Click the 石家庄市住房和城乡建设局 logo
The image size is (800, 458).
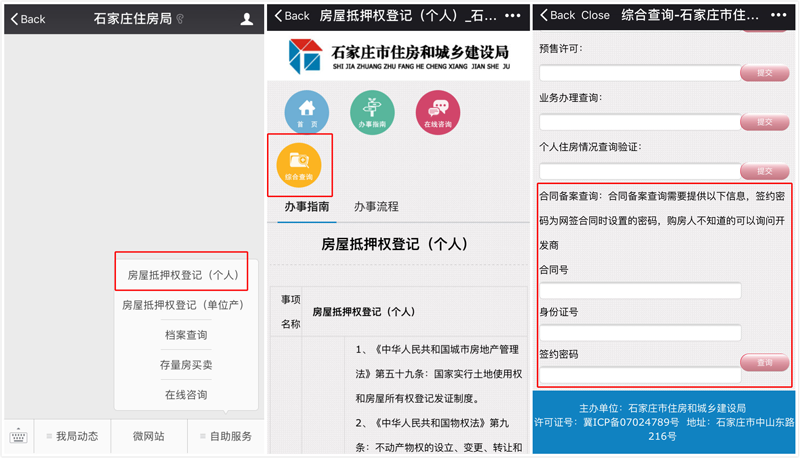coord(399,56)
